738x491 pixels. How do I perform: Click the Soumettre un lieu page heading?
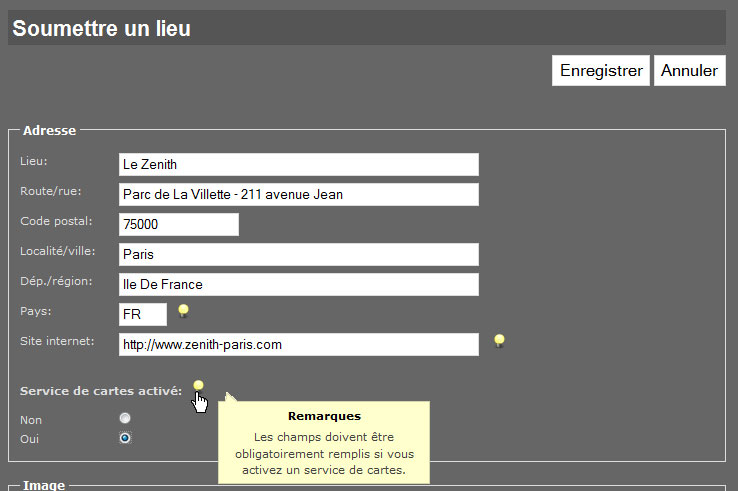(102, 28)
